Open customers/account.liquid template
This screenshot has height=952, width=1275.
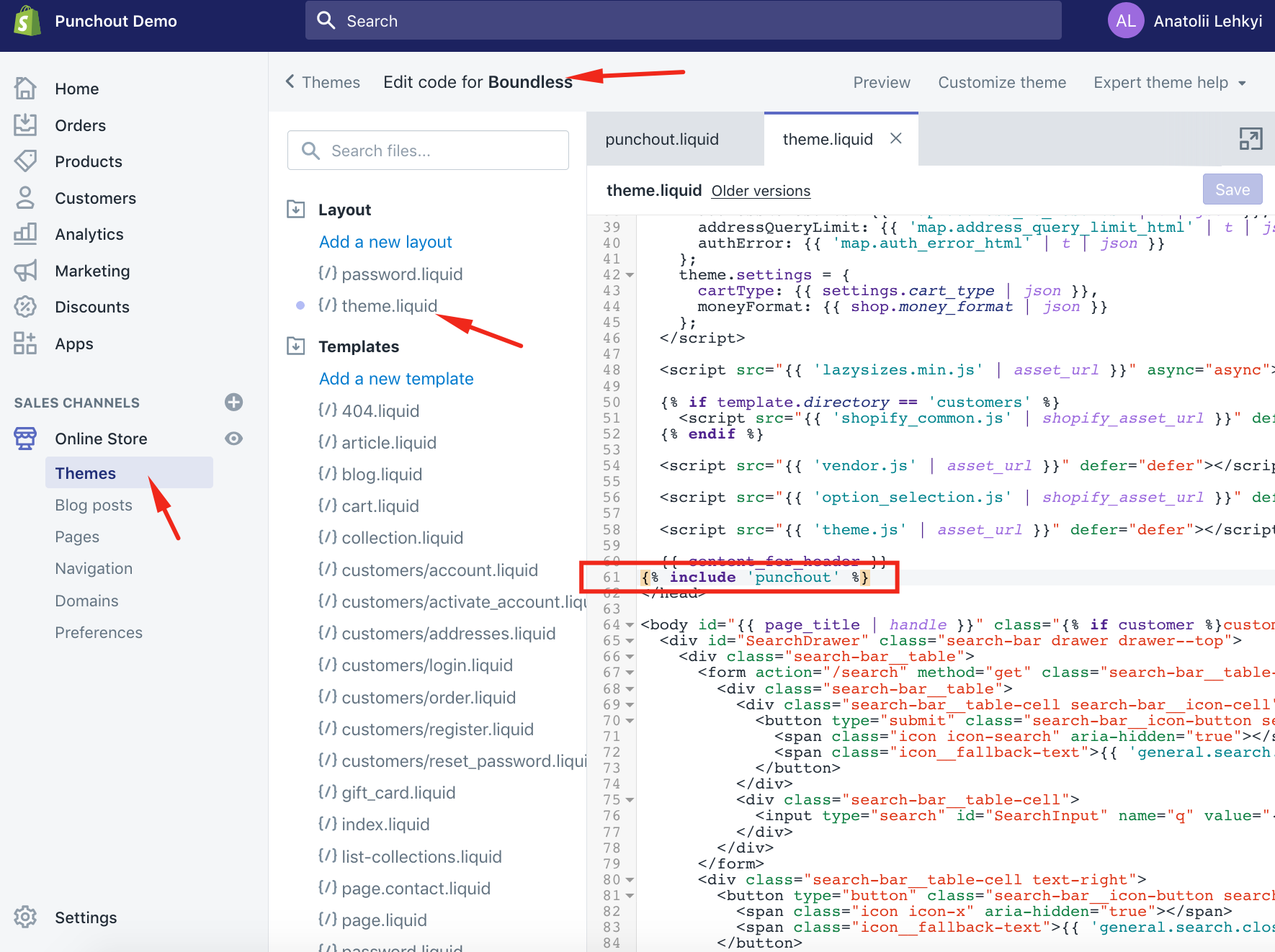pyautogui.click(x=428, y=570)
